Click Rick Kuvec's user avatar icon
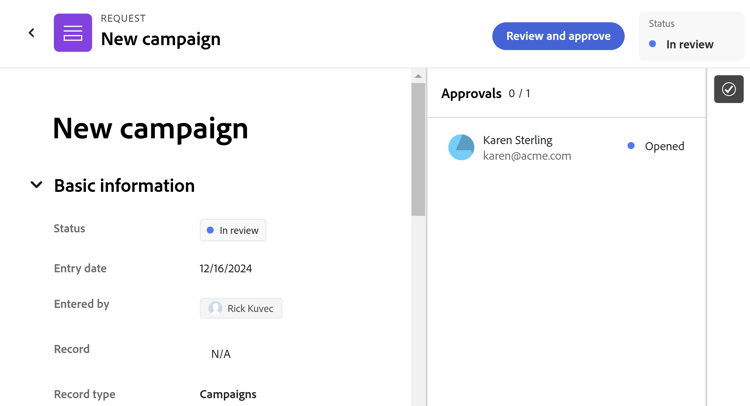The image size is (750, 406). [215, 308]
